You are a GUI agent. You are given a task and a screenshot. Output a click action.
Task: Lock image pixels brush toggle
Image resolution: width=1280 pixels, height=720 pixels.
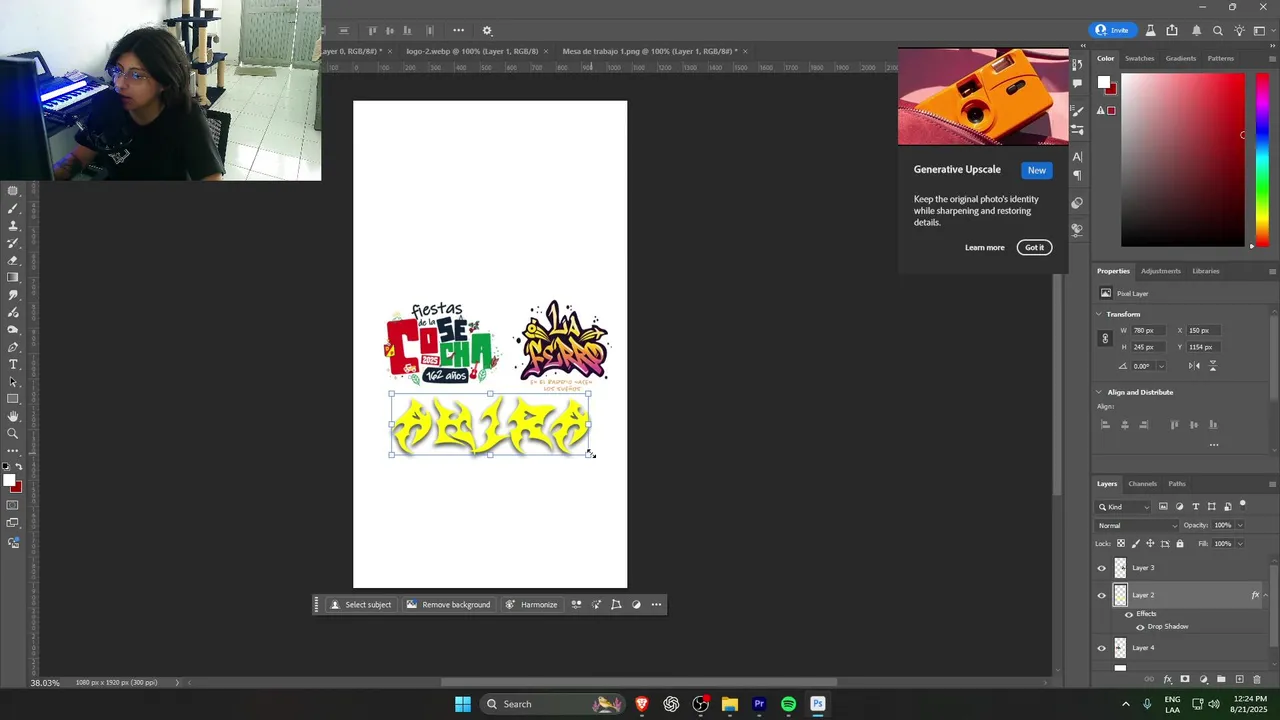[1135, 544]
